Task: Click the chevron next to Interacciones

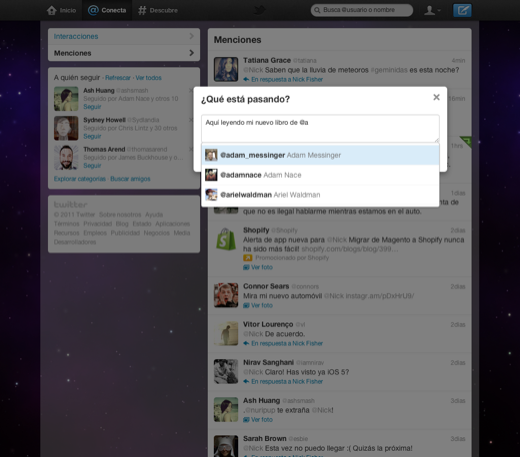Action: pyautogui.click(x=191, y=36)
